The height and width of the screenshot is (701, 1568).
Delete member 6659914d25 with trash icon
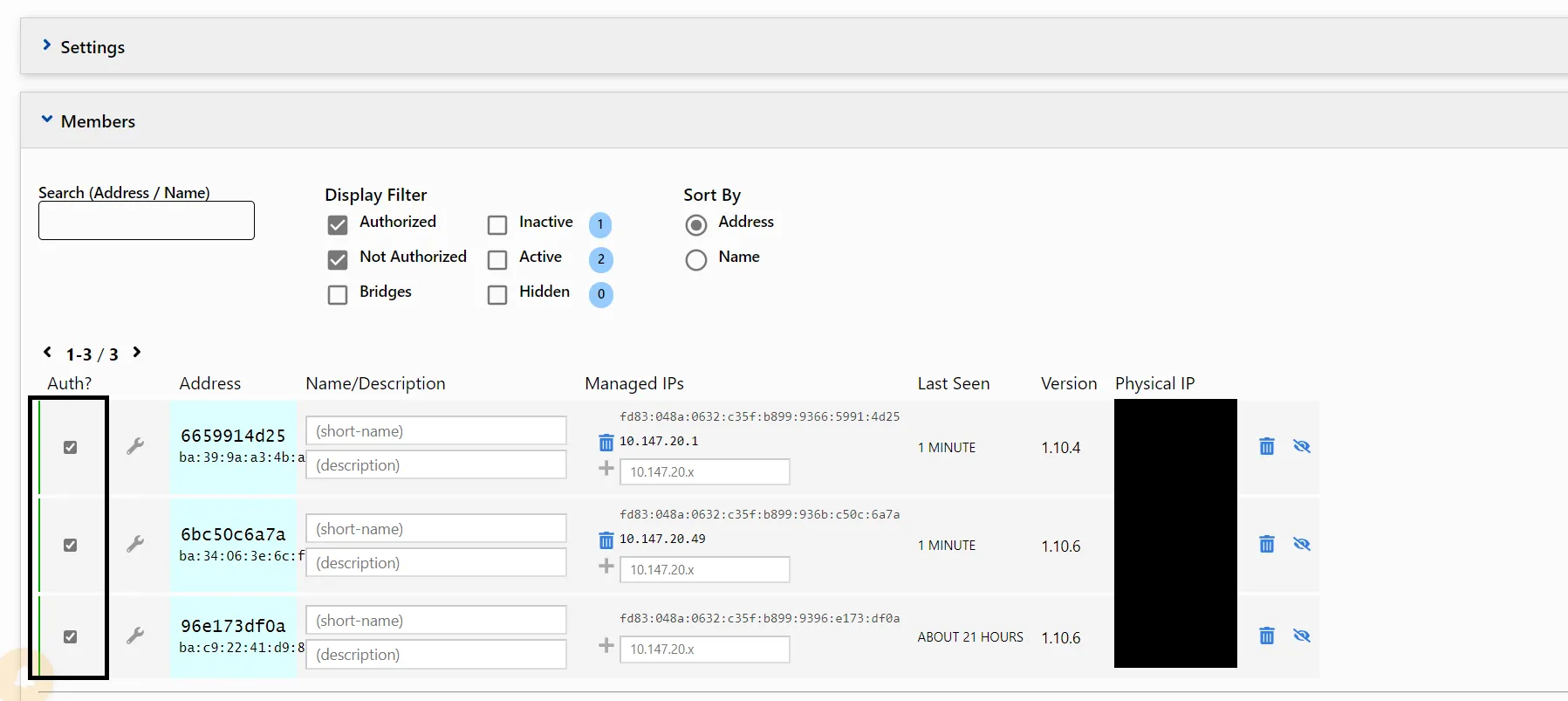click(x=1267, y=447)
